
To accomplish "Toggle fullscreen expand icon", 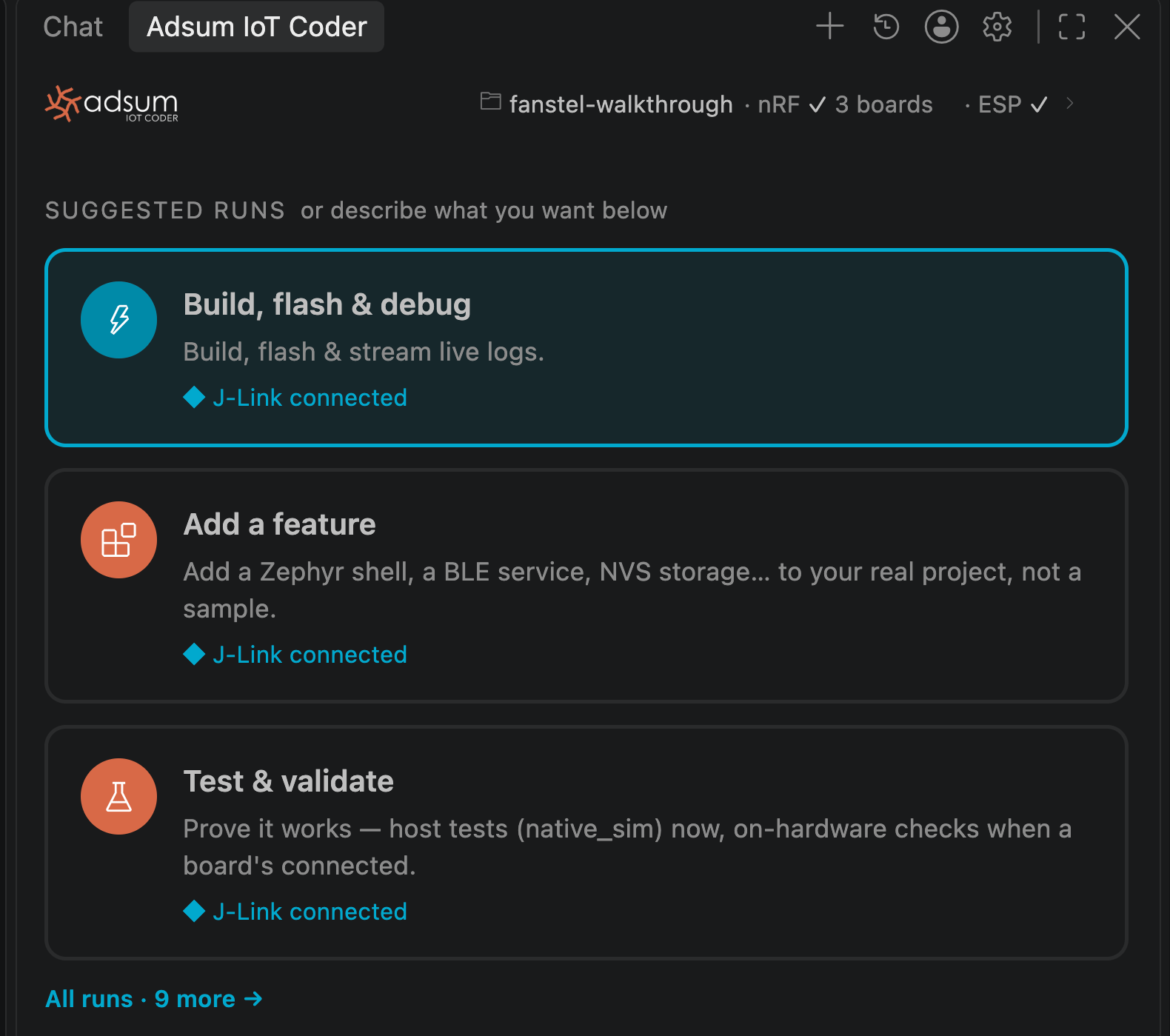I will [1072, 27].
